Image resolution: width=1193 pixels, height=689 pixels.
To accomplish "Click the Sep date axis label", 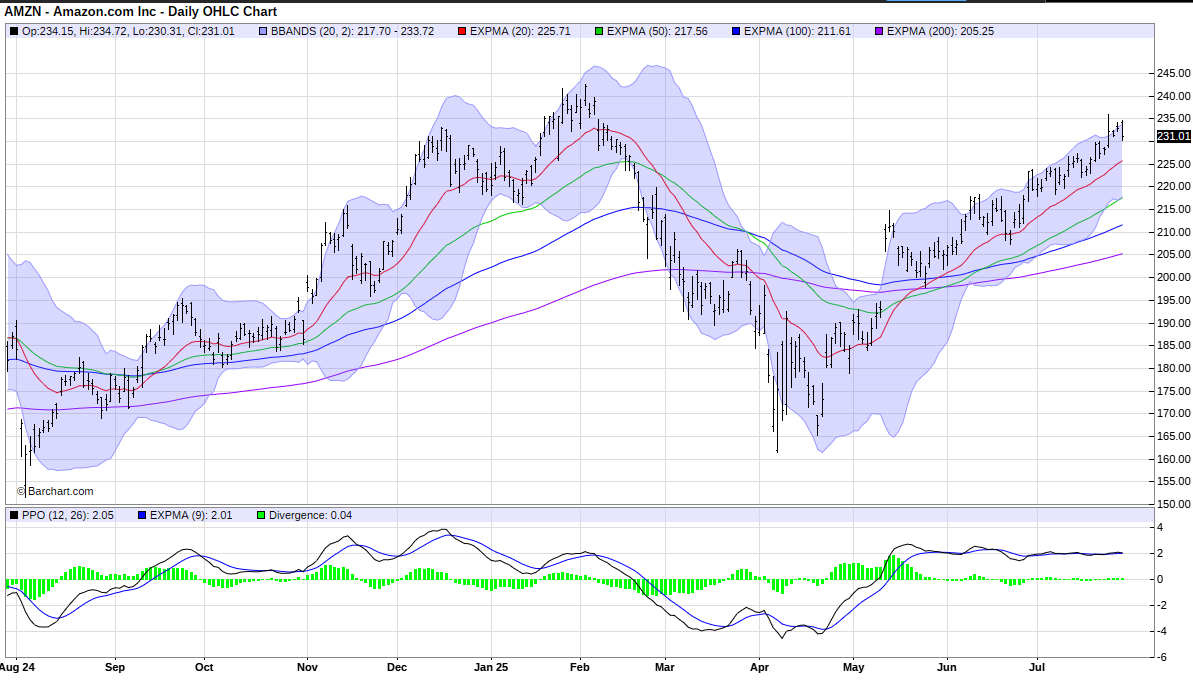I will point(115,667).
